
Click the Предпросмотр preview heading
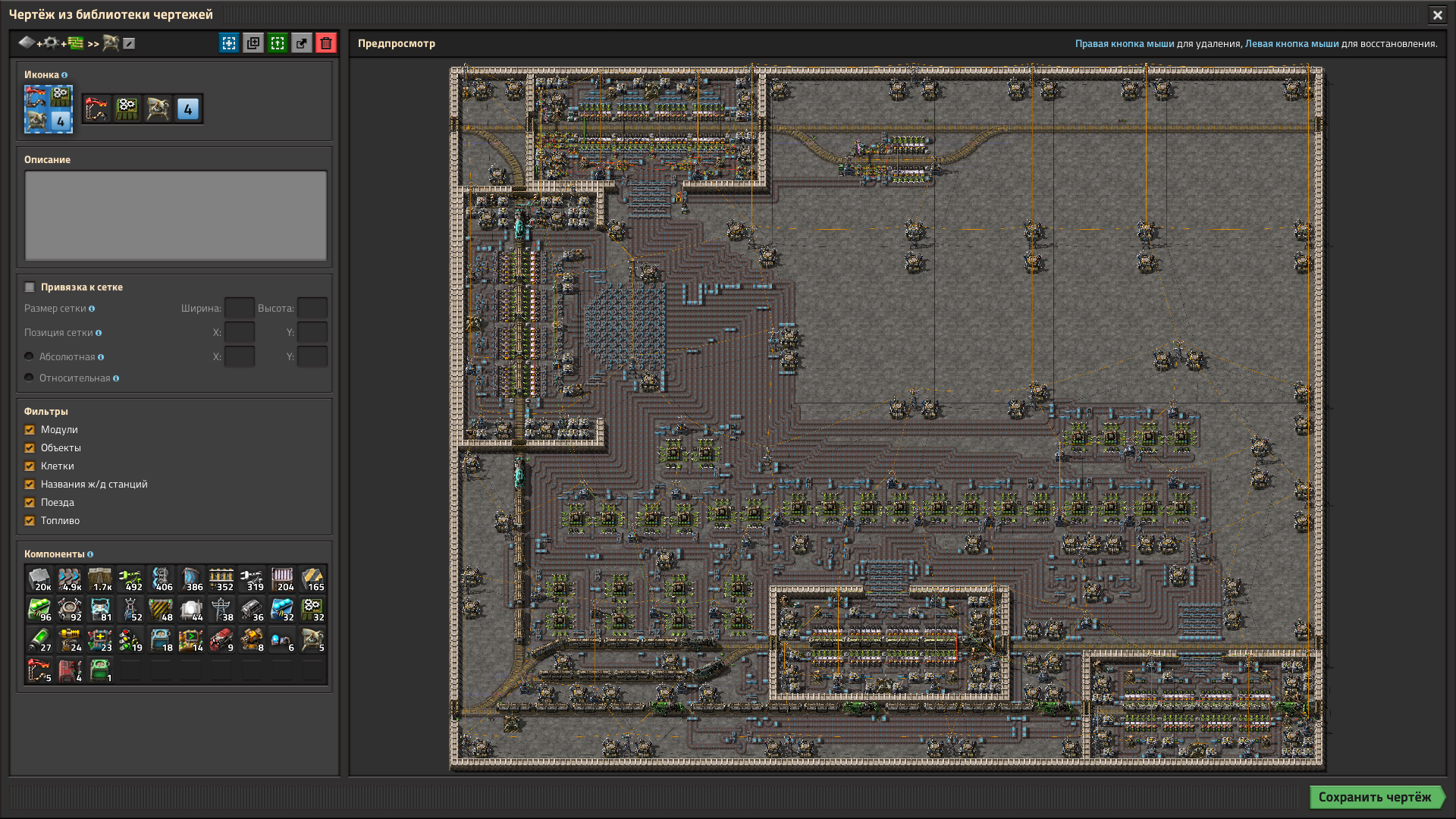[397, 43]
